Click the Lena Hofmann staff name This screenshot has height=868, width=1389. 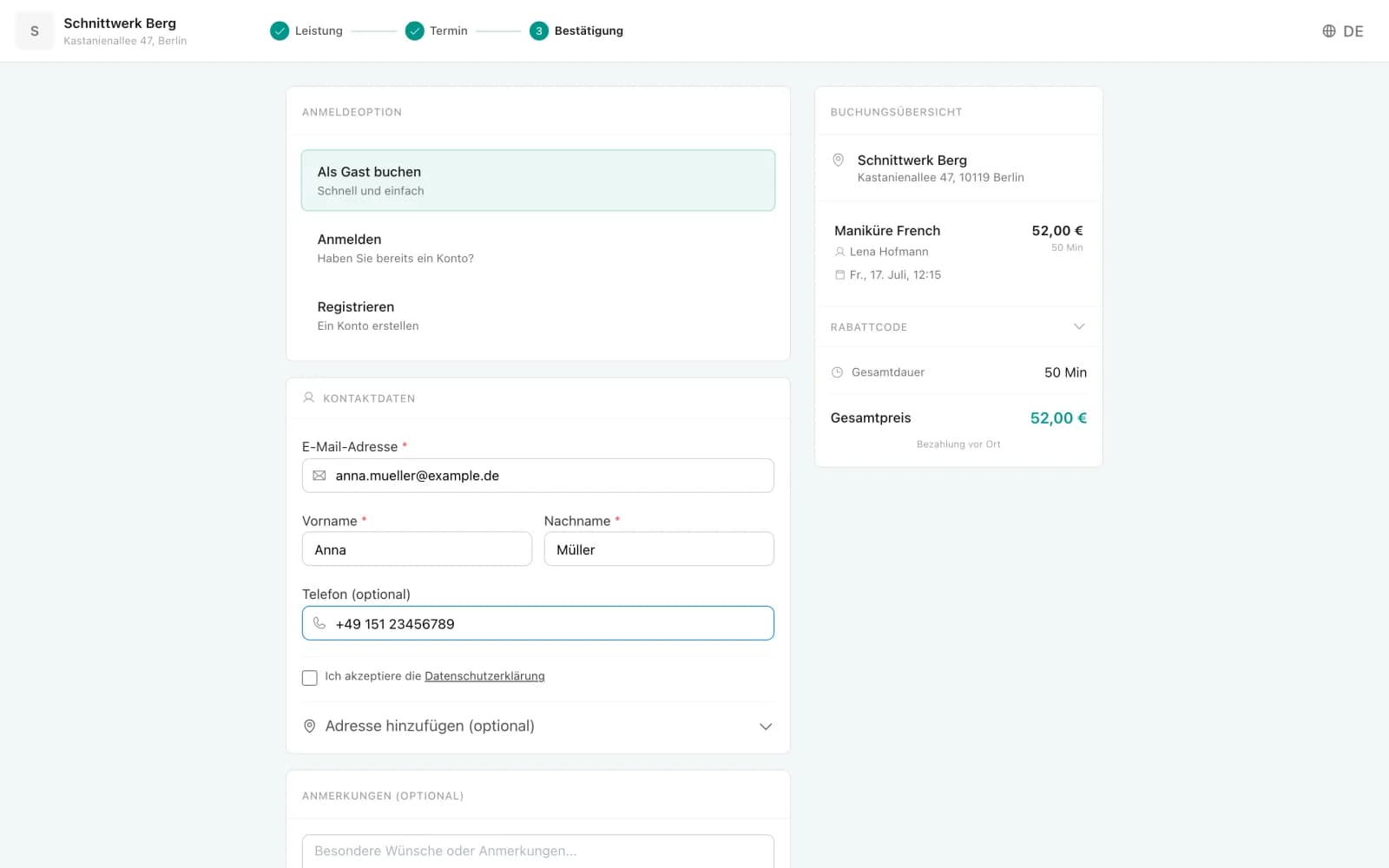click(x=889, y=252)
